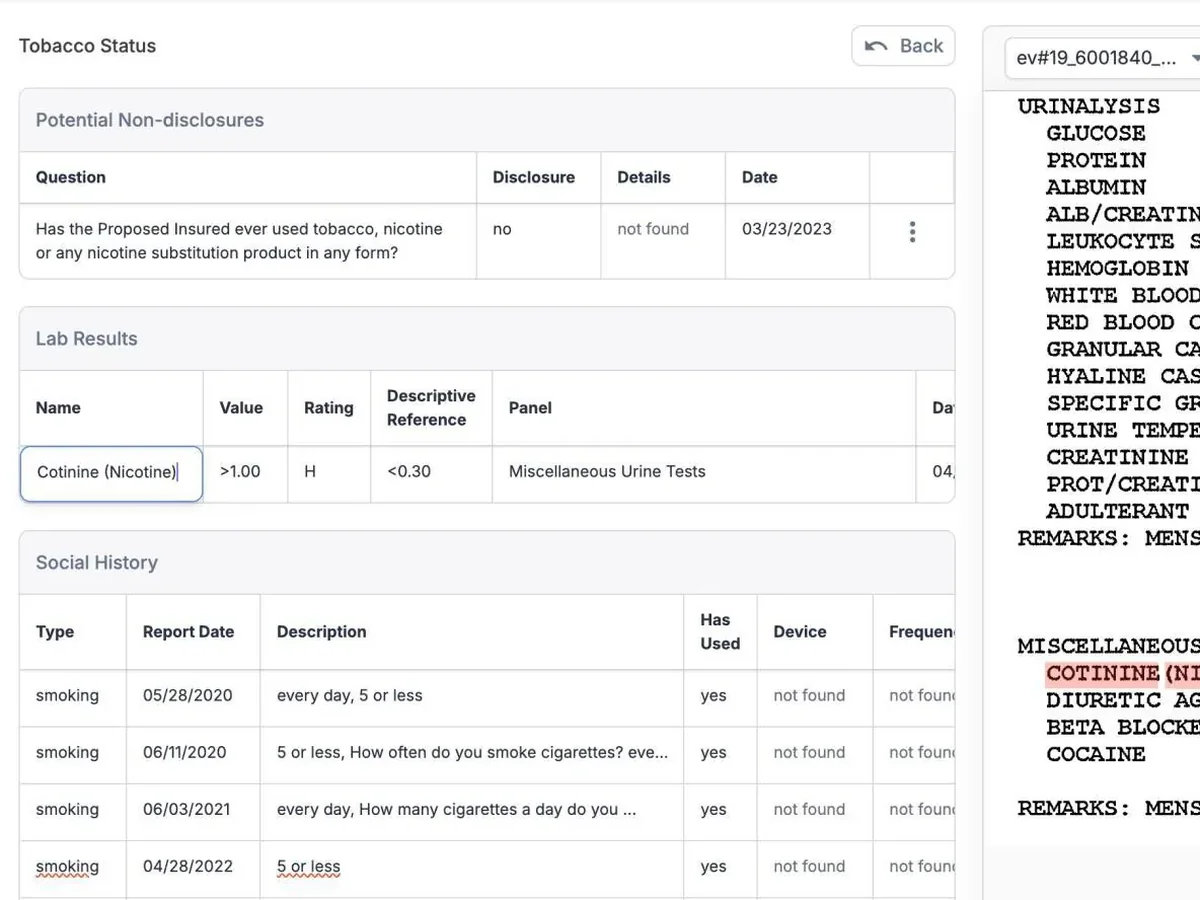Click the DIURETIC line in the document

[x=1123, y=700]
